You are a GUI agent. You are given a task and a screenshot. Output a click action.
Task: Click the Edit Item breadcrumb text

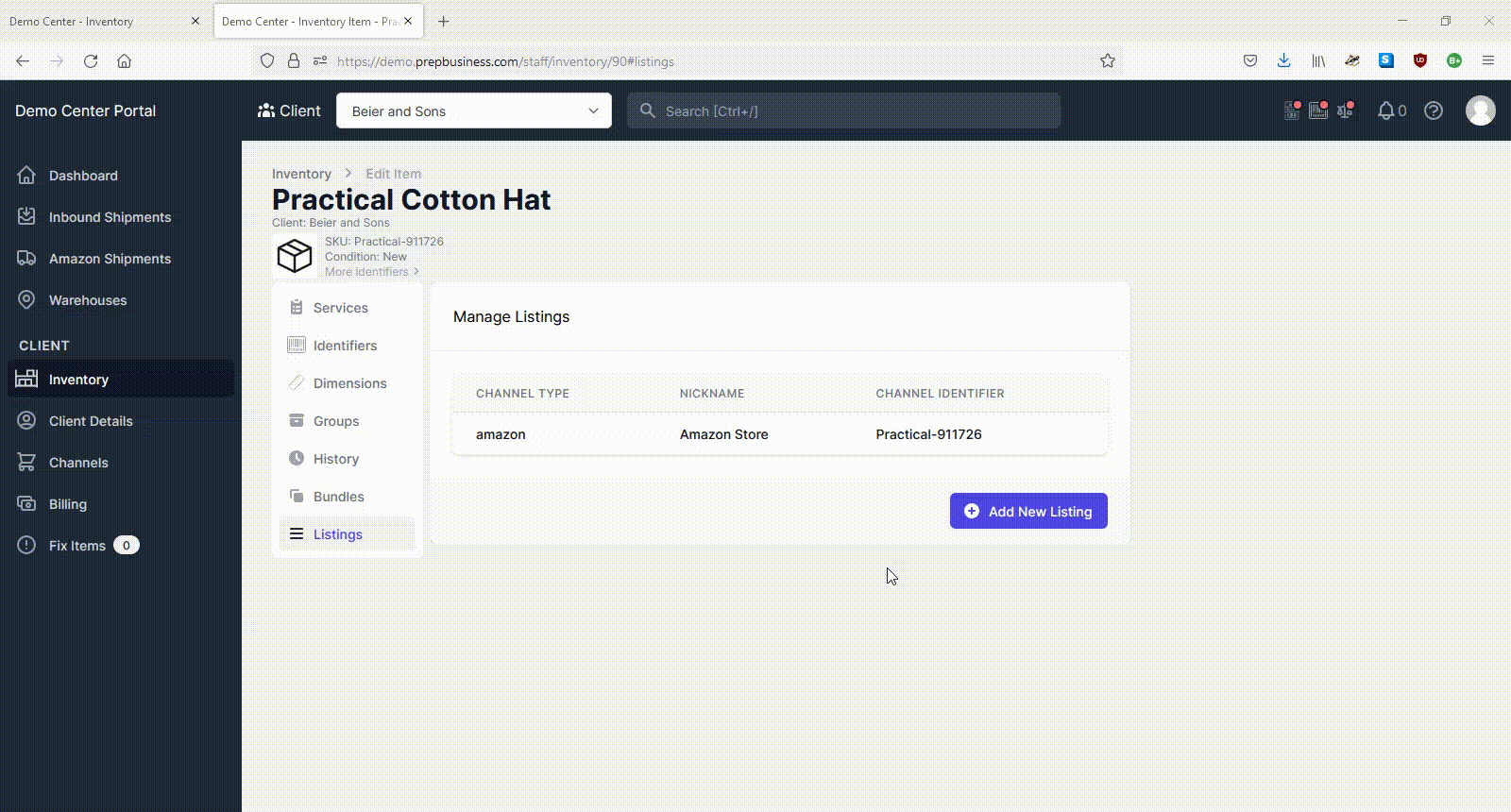coord(393,174)
